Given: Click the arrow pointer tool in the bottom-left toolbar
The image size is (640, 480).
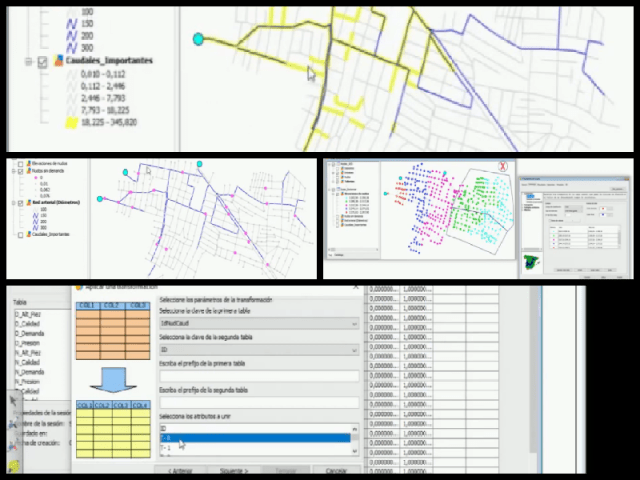Looking at the screenshot, I should click(13, 401).
